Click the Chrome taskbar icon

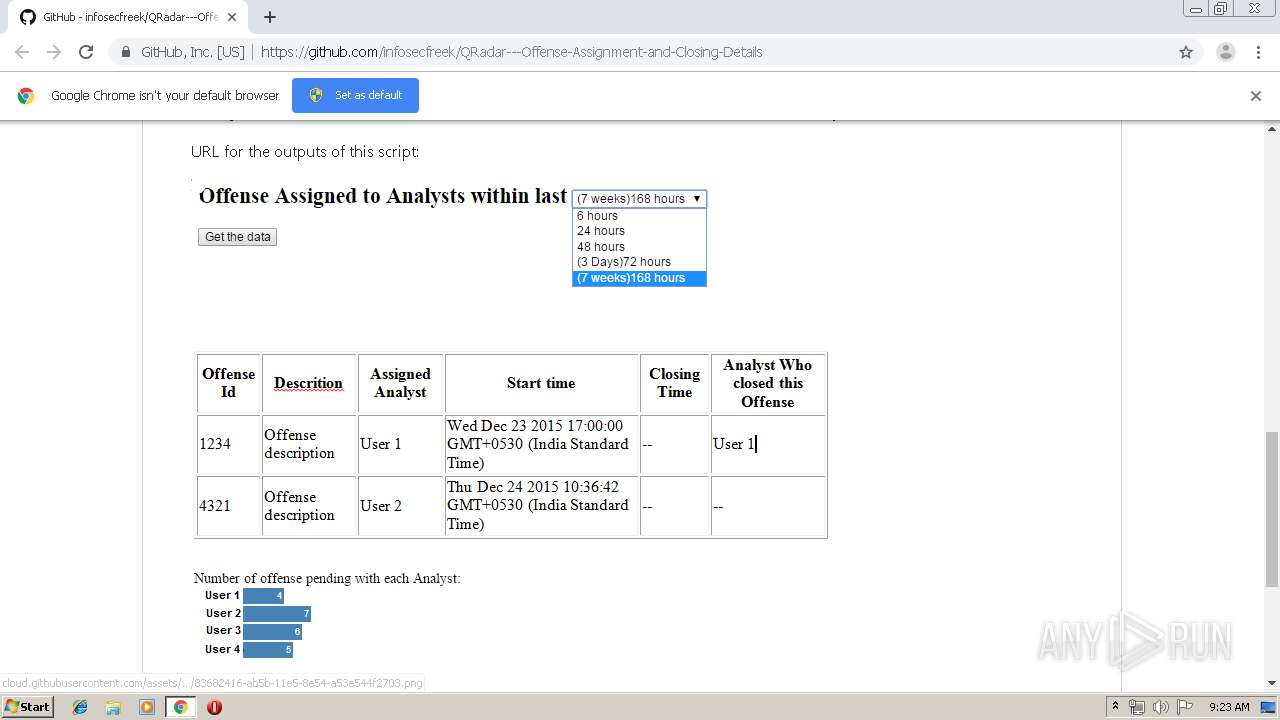(180, 707)
